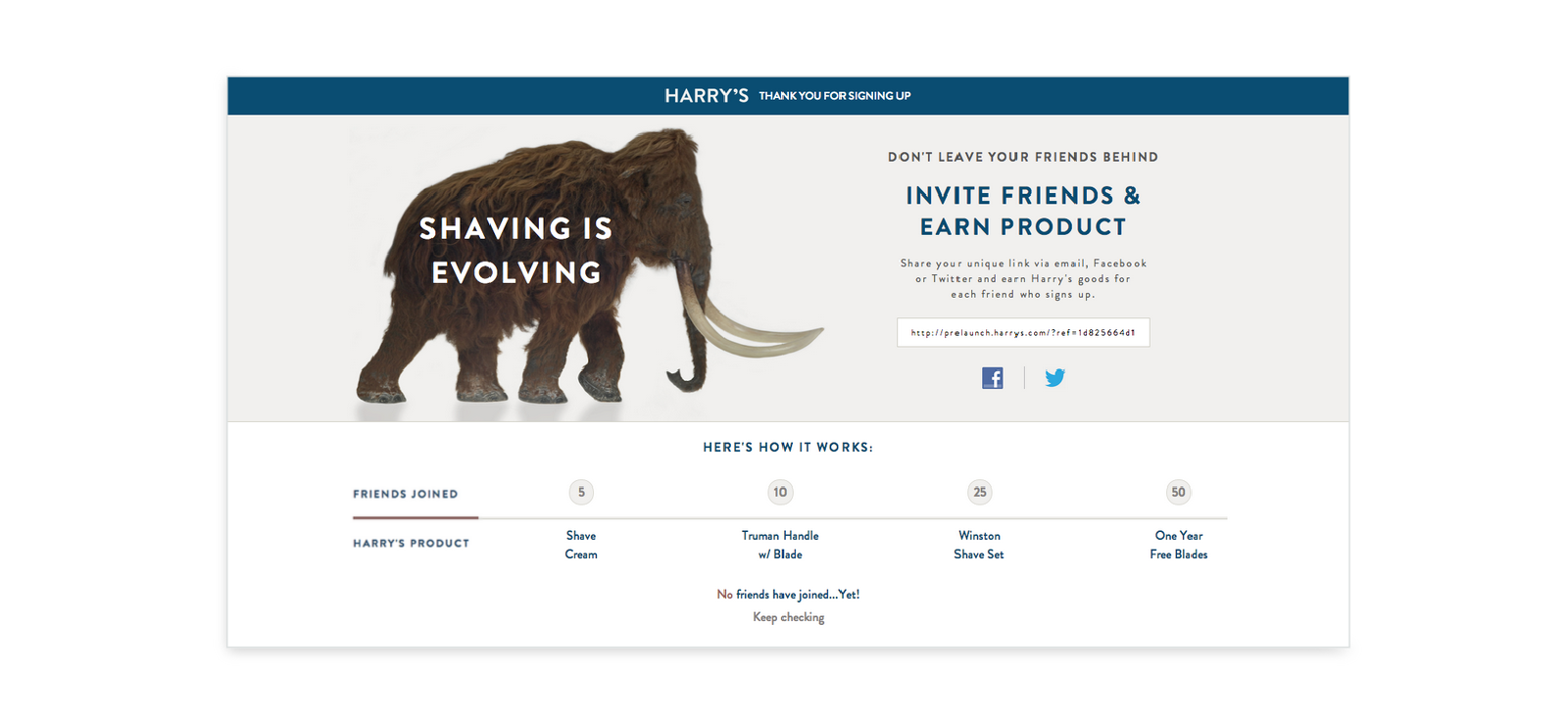The width and height of the screenshot is (1568, 721).
Task: Click the 50 friends milestone badge
Action: coord(1178,492)
